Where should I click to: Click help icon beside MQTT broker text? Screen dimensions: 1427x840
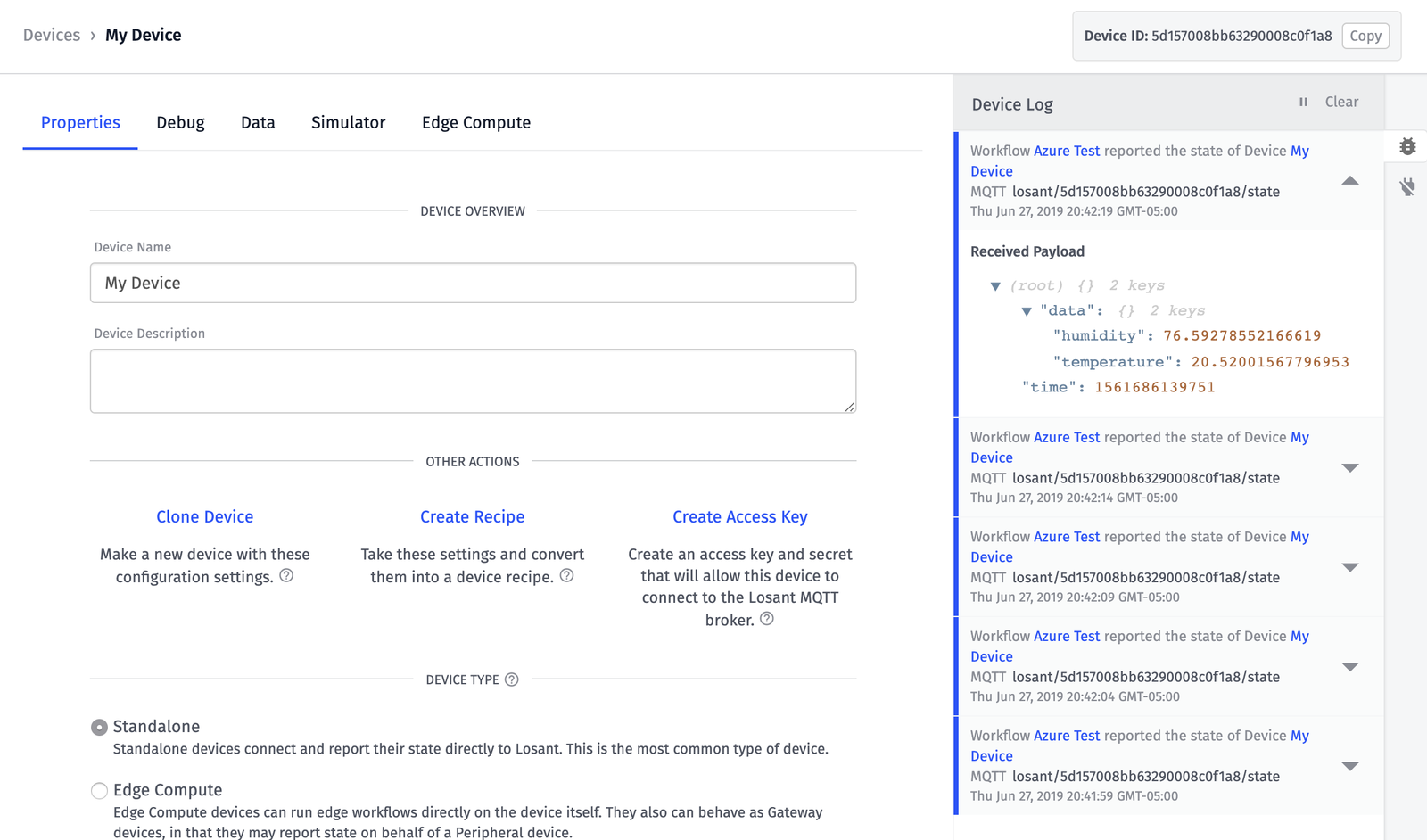[x=767, y=619]
